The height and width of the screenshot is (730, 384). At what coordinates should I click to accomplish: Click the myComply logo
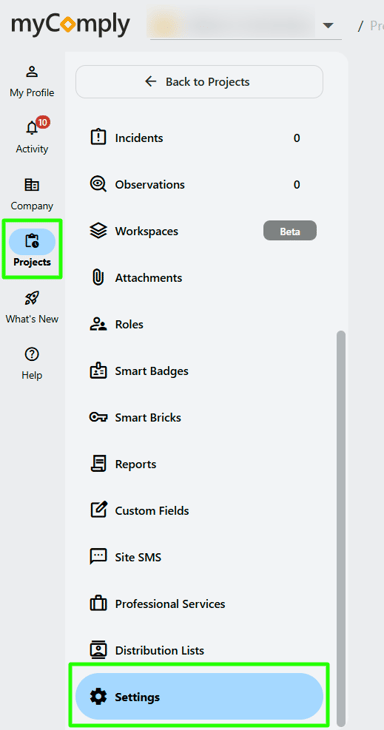click(x=71, y=25)
